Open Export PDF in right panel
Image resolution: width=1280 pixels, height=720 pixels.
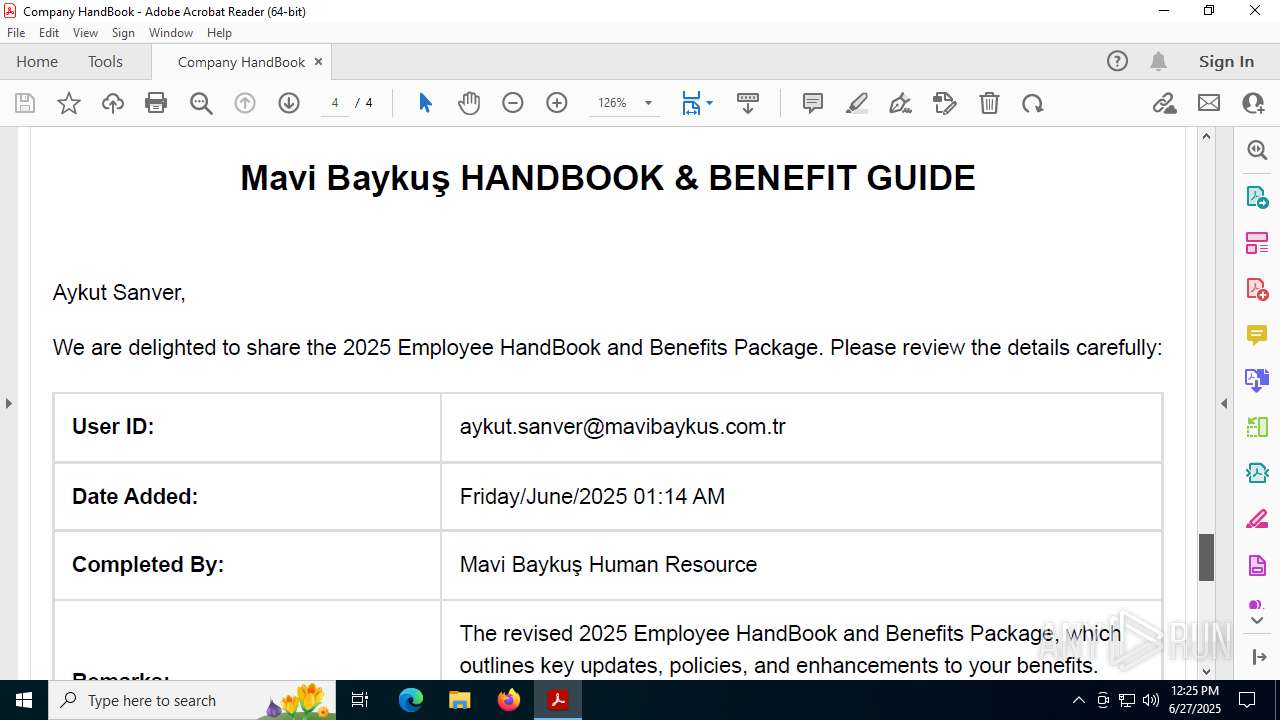click(1257, 196)
